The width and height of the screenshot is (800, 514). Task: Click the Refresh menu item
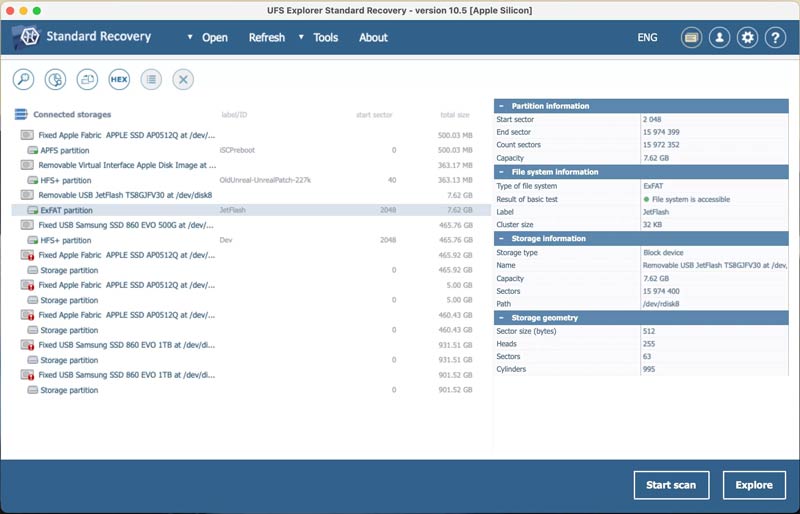tap(266, 38)
